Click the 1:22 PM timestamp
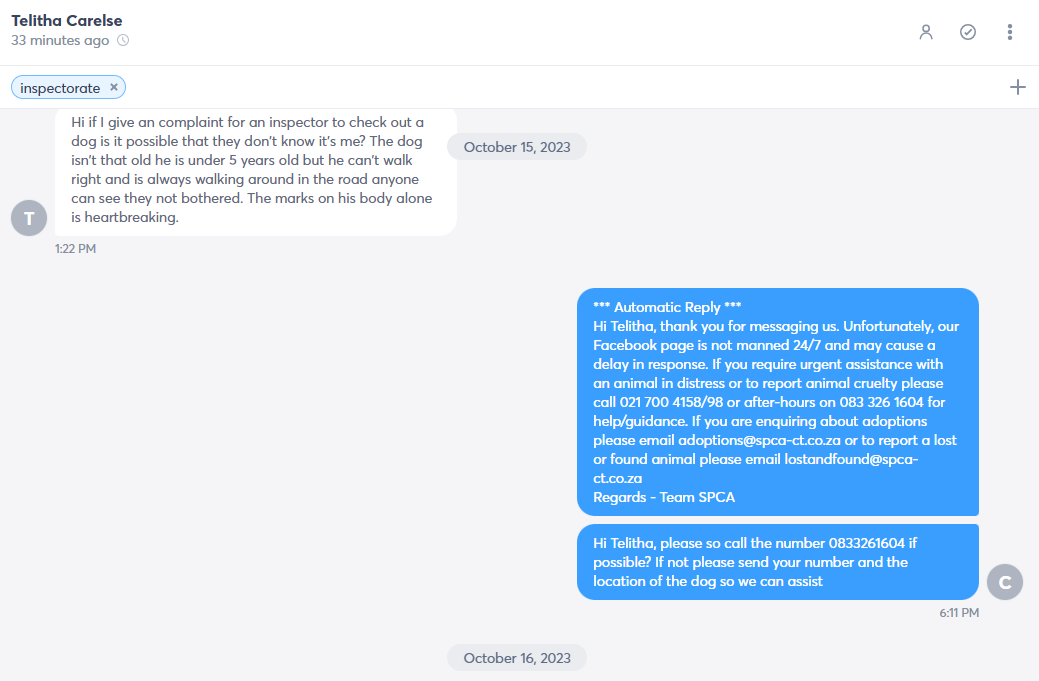 point(76,249)
